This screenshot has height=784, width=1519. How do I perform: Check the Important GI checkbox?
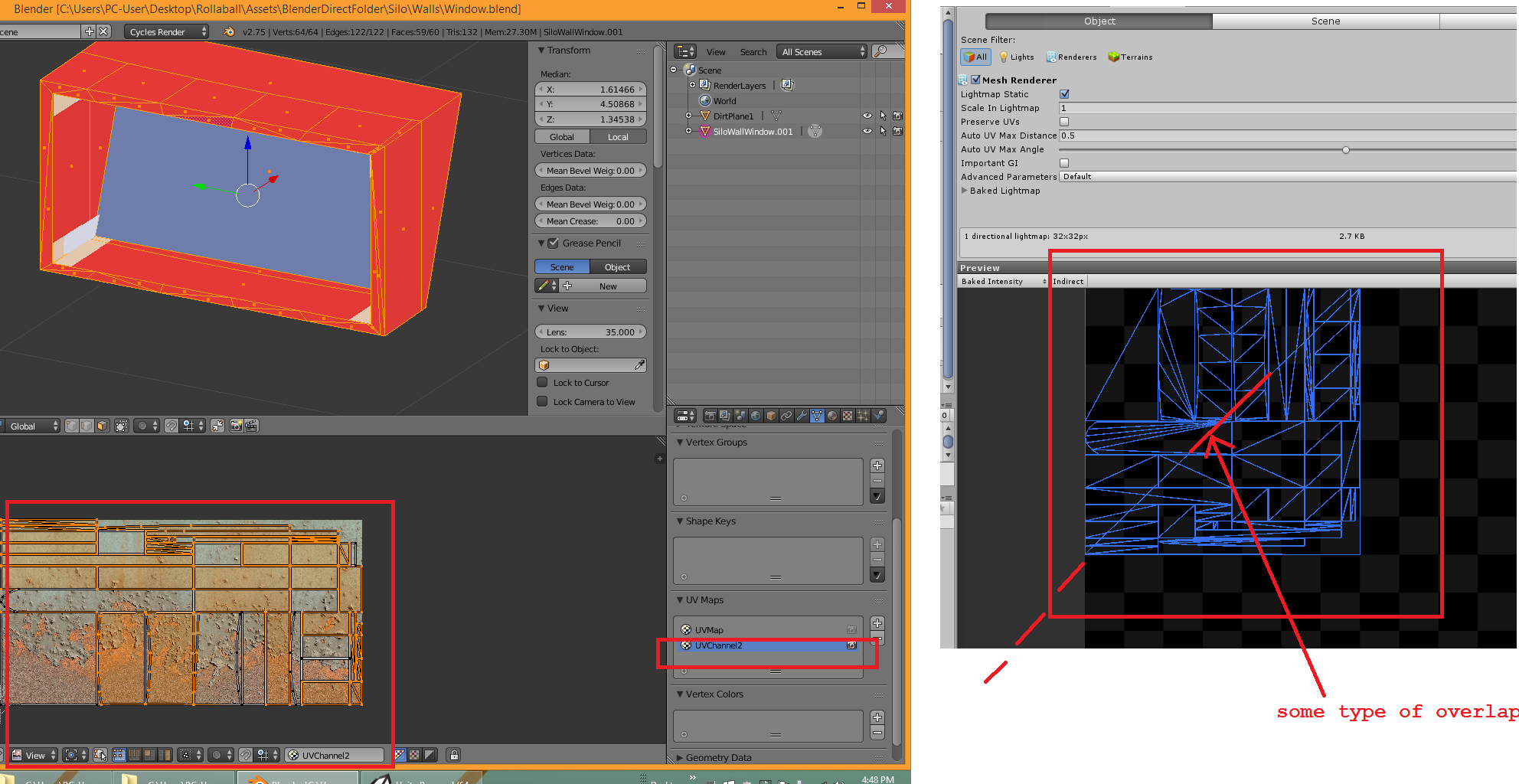click(x=1064, y=162)
